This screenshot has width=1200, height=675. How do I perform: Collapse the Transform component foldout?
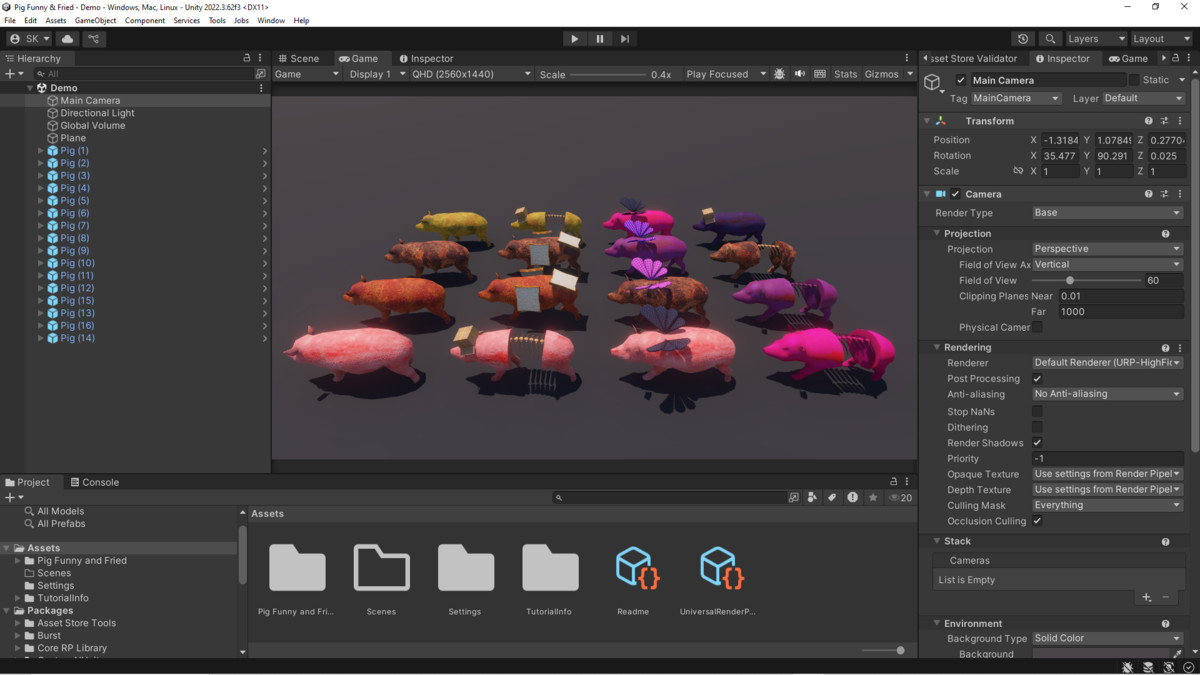click(x=926, y=121)
